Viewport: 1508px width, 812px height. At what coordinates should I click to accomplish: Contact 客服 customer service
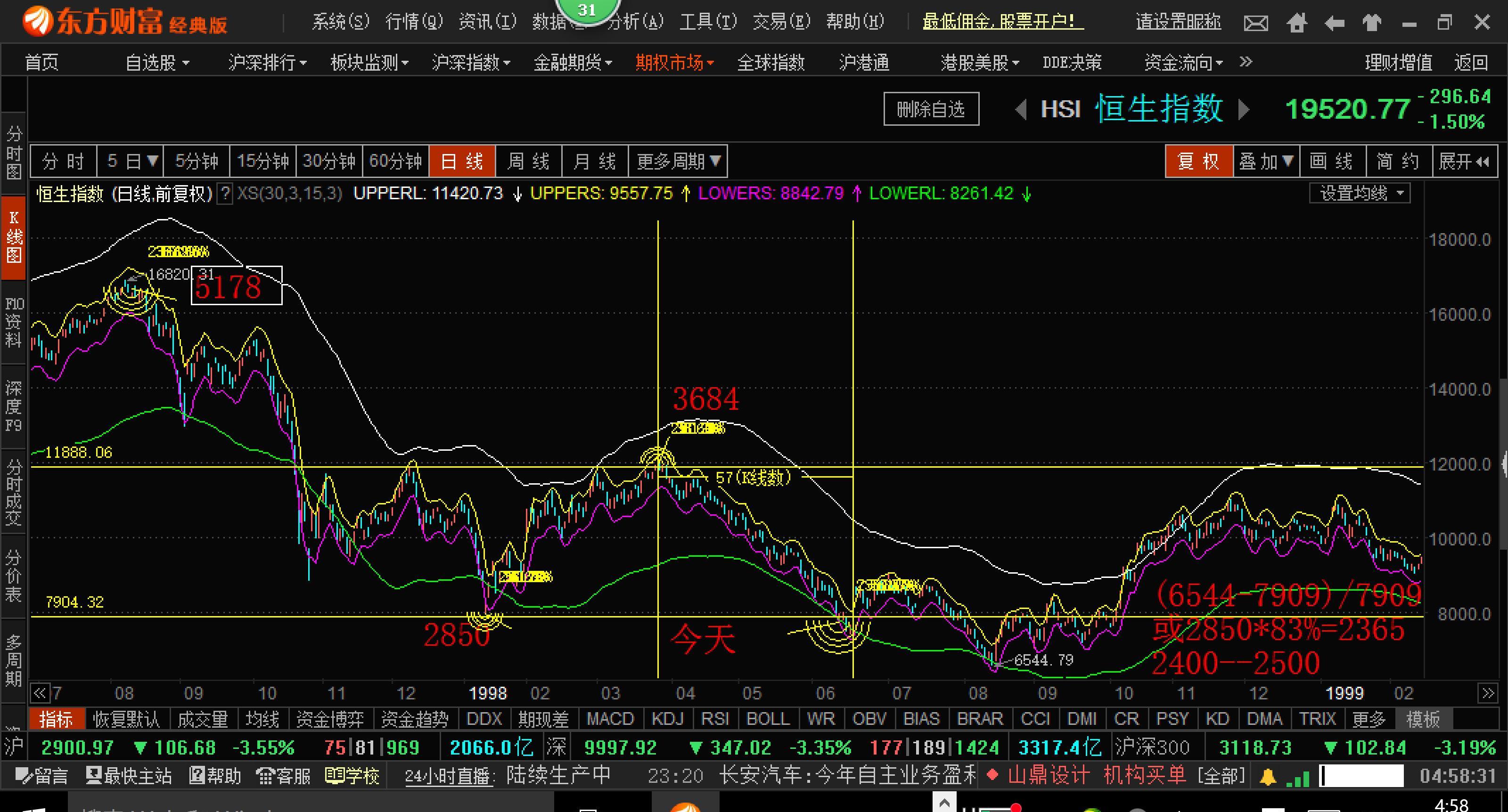click(283, 776)
